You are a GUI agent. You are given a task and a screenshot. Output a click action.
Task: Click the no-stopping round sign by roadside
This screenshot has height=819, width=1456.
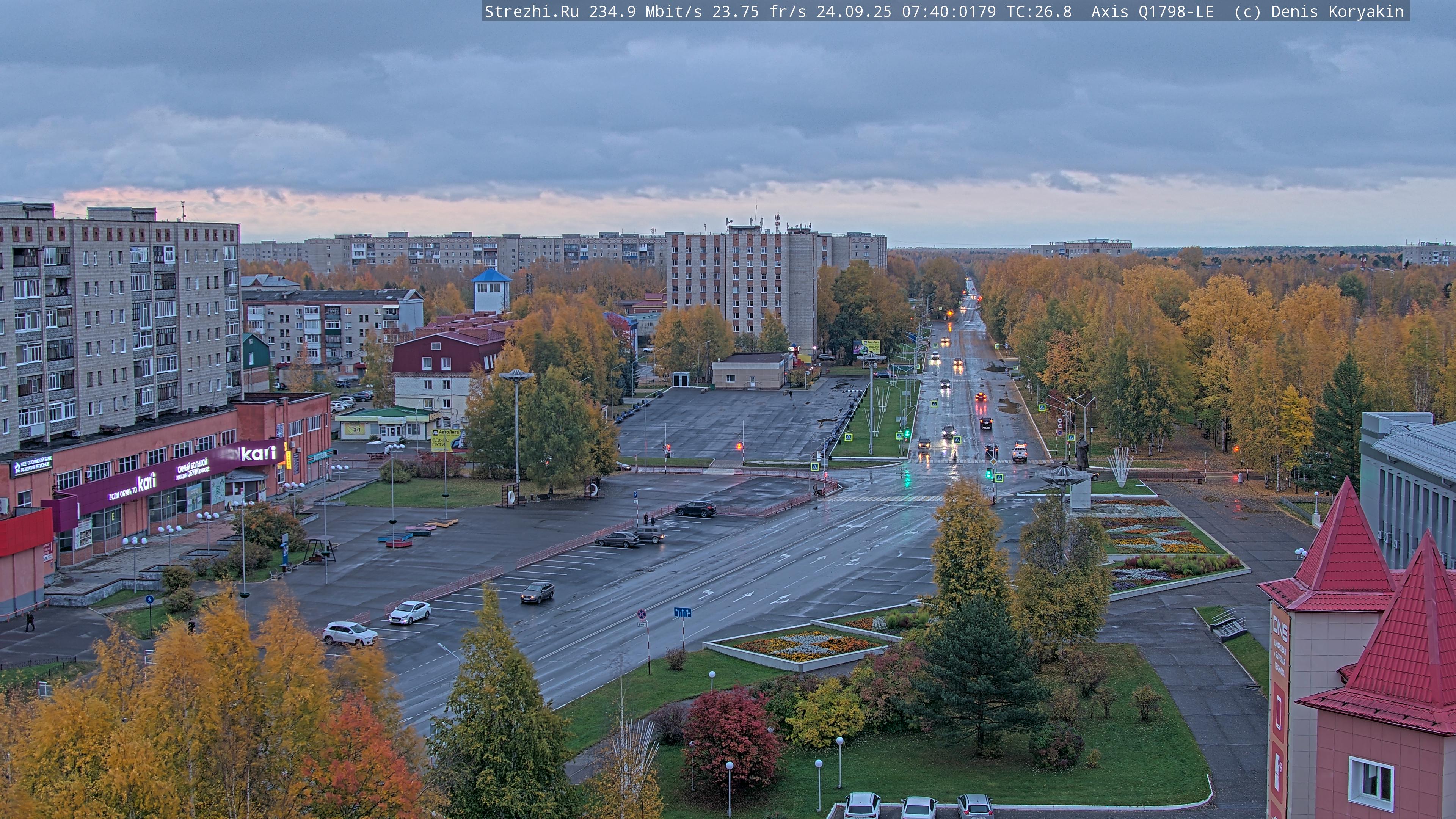coord(642,614)
